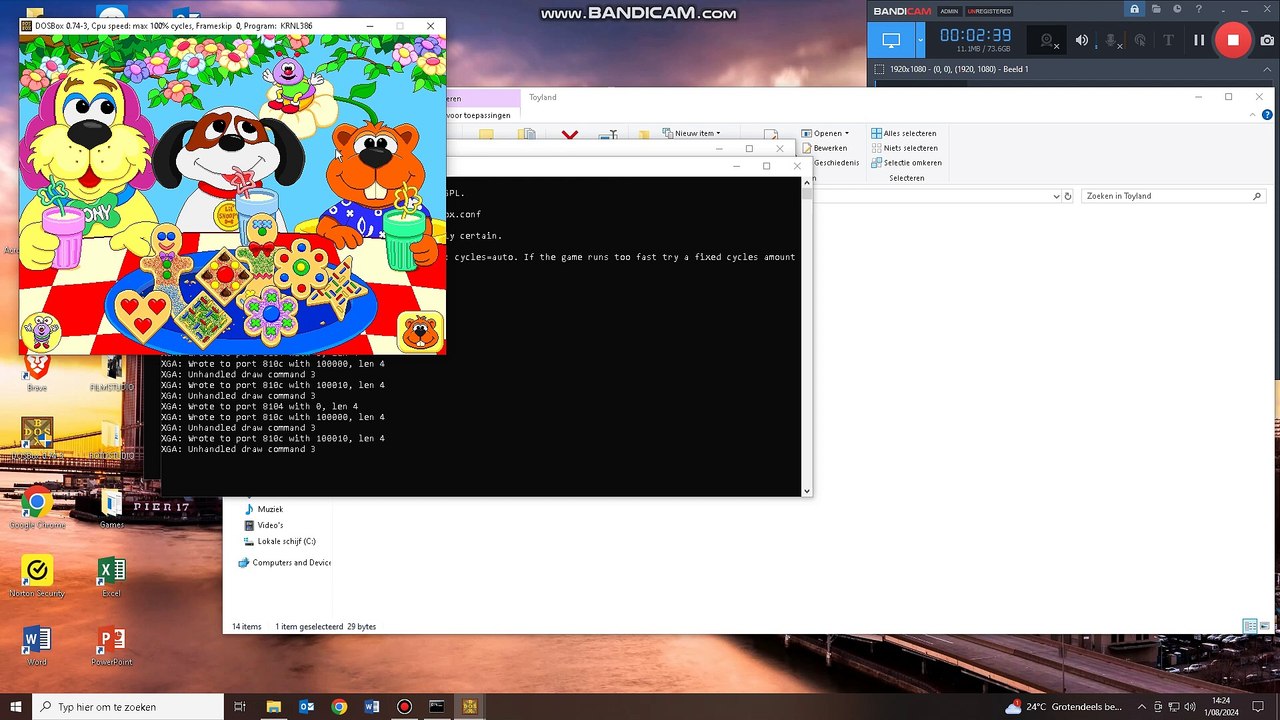The width and height of the screenshot is (1280, 720).
Task: Open the Explorer address bar history dropdown
Action: point(1056,196)
